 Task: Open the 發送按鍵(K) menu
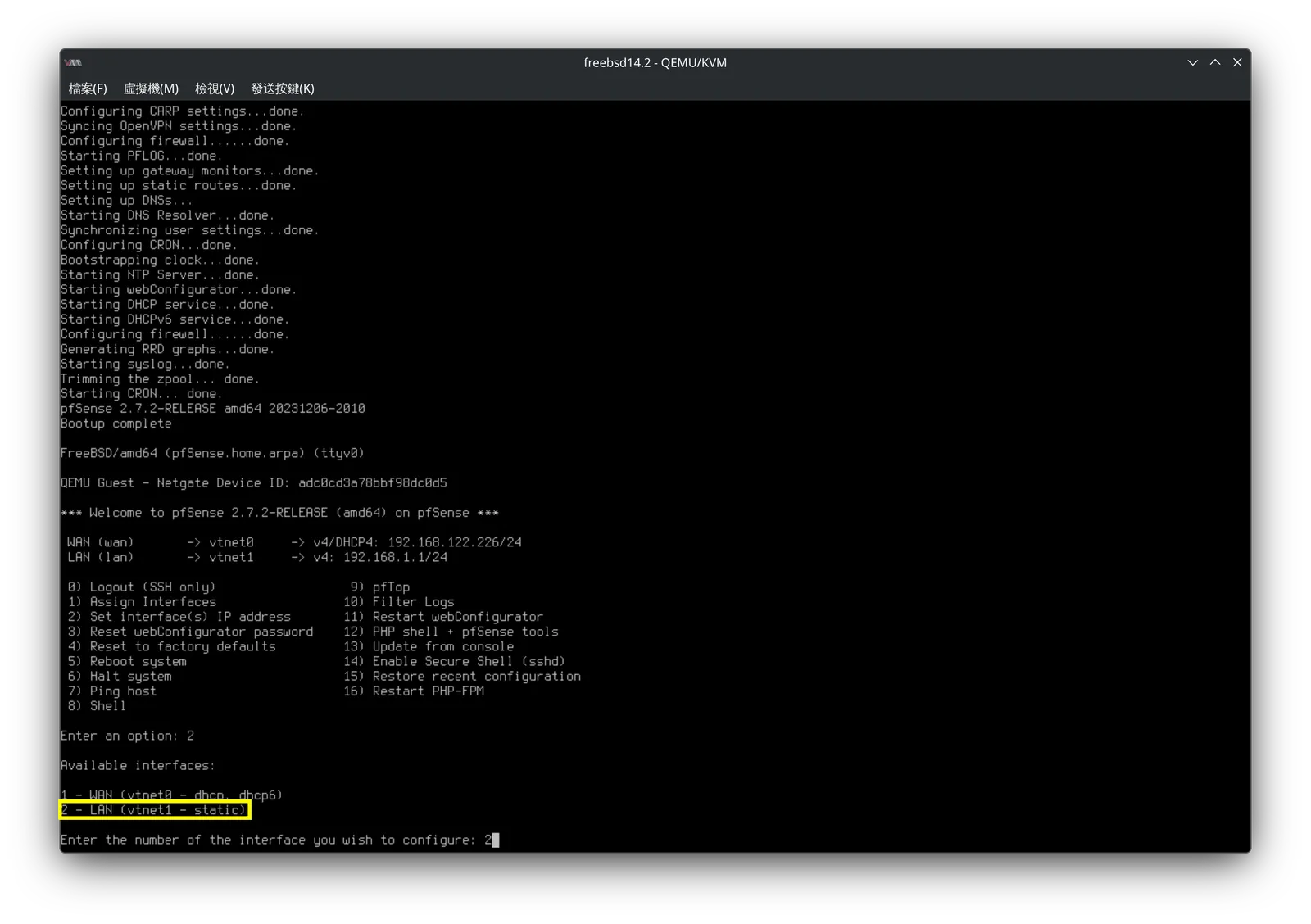[283, 88]
